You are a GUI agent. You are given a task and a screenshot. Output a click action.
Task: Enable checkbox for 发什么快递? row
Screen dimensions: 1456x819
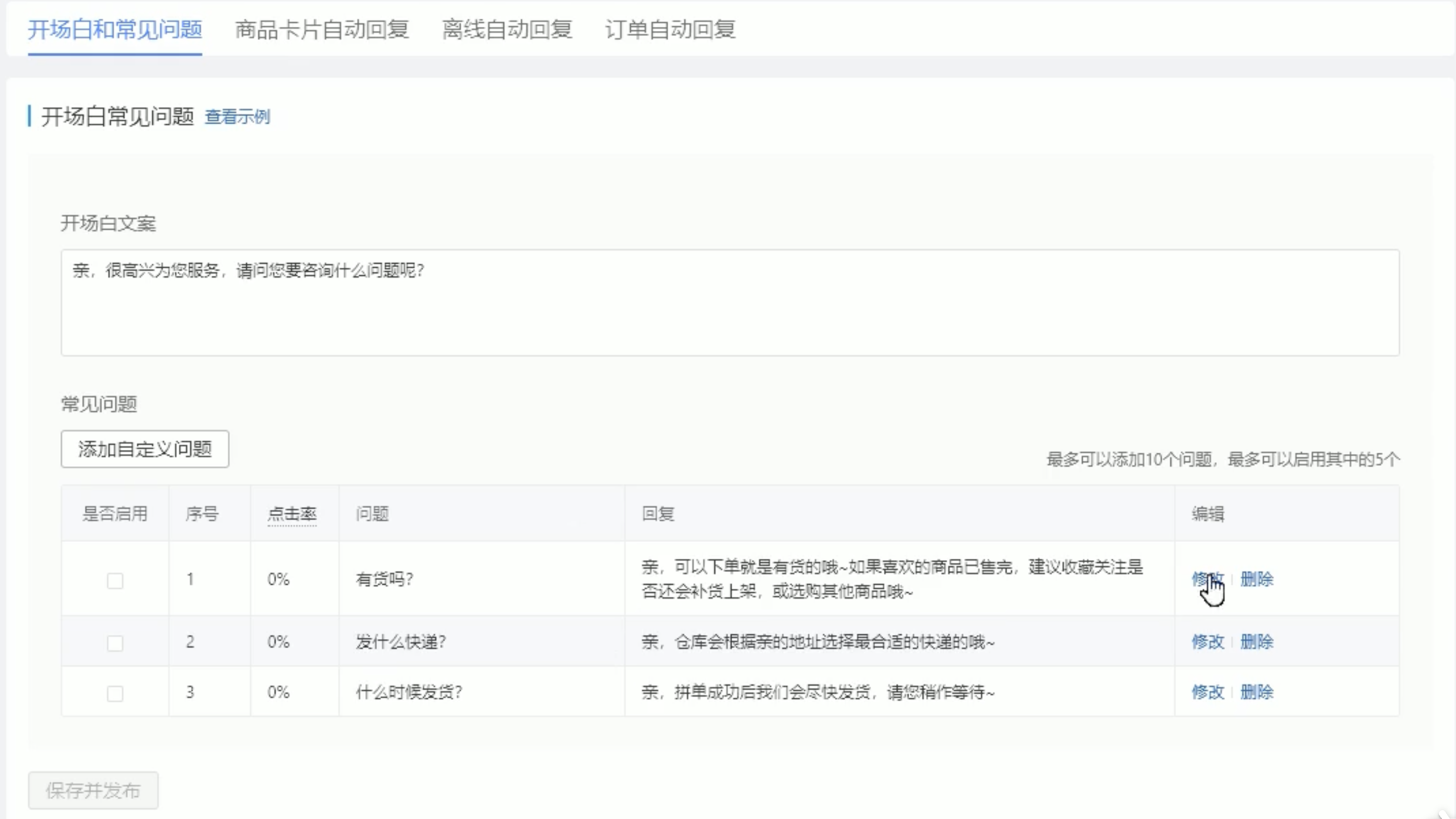coord(115,643)
